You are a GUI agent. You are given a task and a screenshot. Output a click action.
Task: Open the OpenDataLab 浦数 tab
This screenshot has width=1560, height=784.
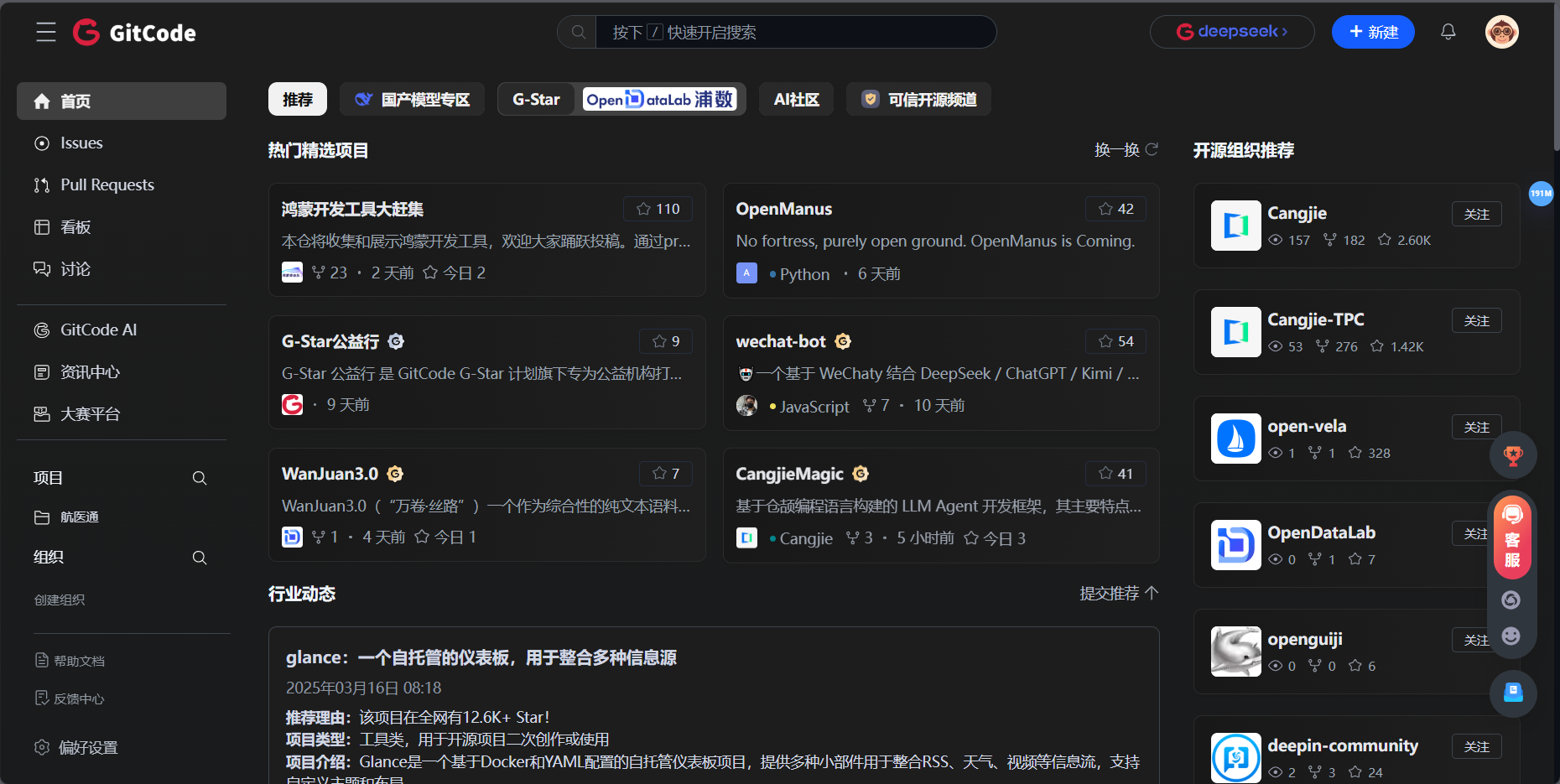point(660,99)
